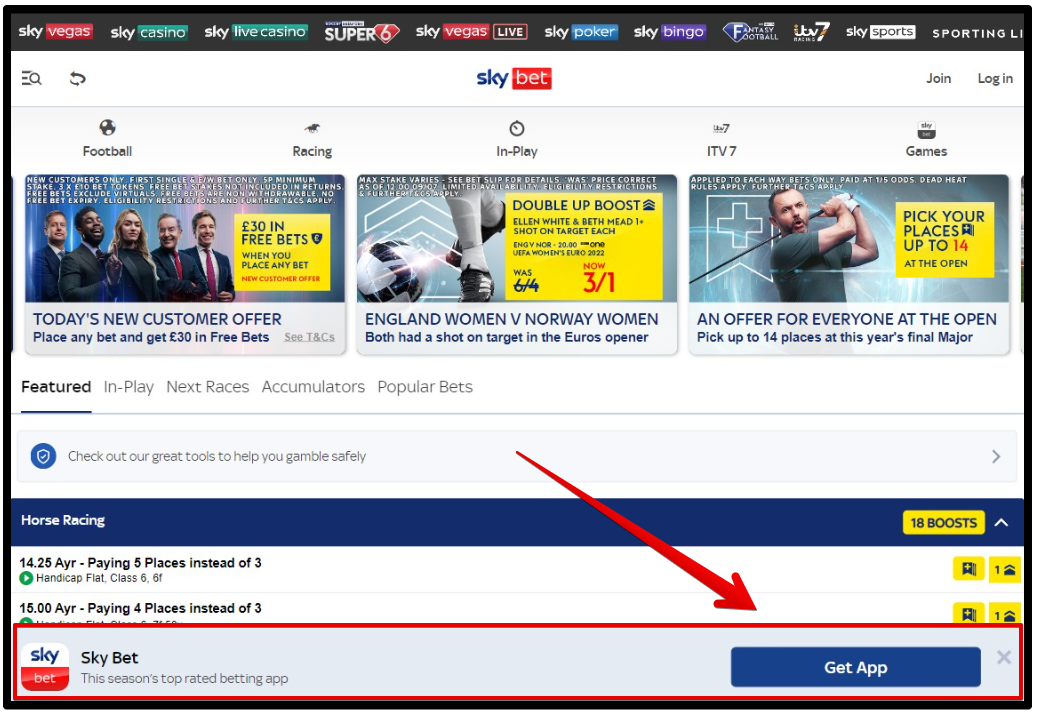Open the 14.25 Ayr race
The image size is (1037, 713).
tap(140, 563)
